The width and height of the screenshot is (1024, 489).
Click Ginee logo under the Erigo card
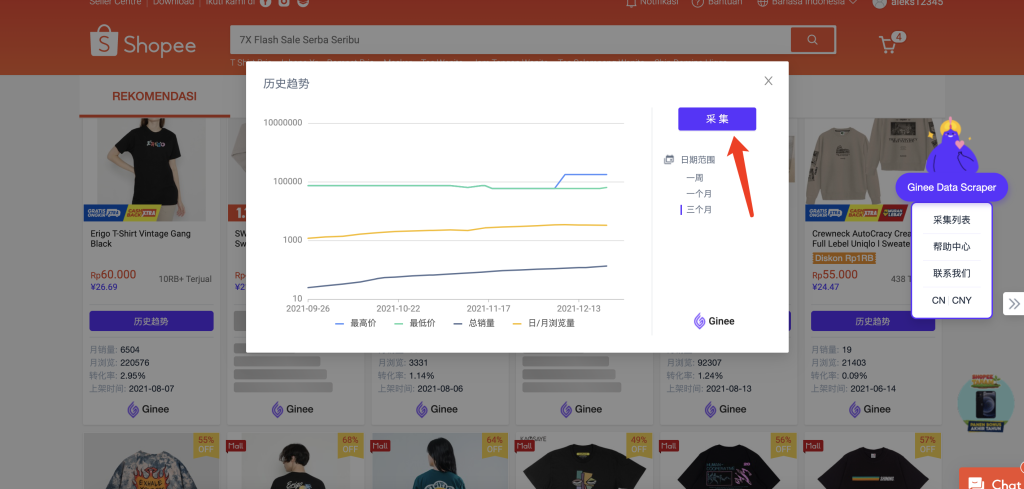pos(148,409)
